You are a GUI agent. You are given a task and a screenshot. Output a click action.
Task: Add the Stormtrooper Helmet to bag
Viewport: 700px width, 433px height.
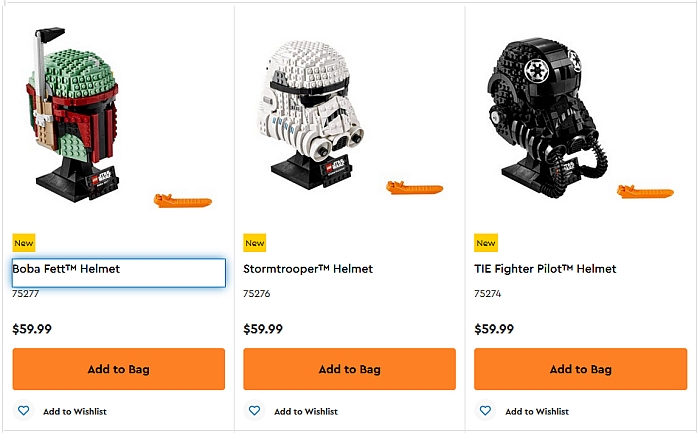[x=349, y=369]
